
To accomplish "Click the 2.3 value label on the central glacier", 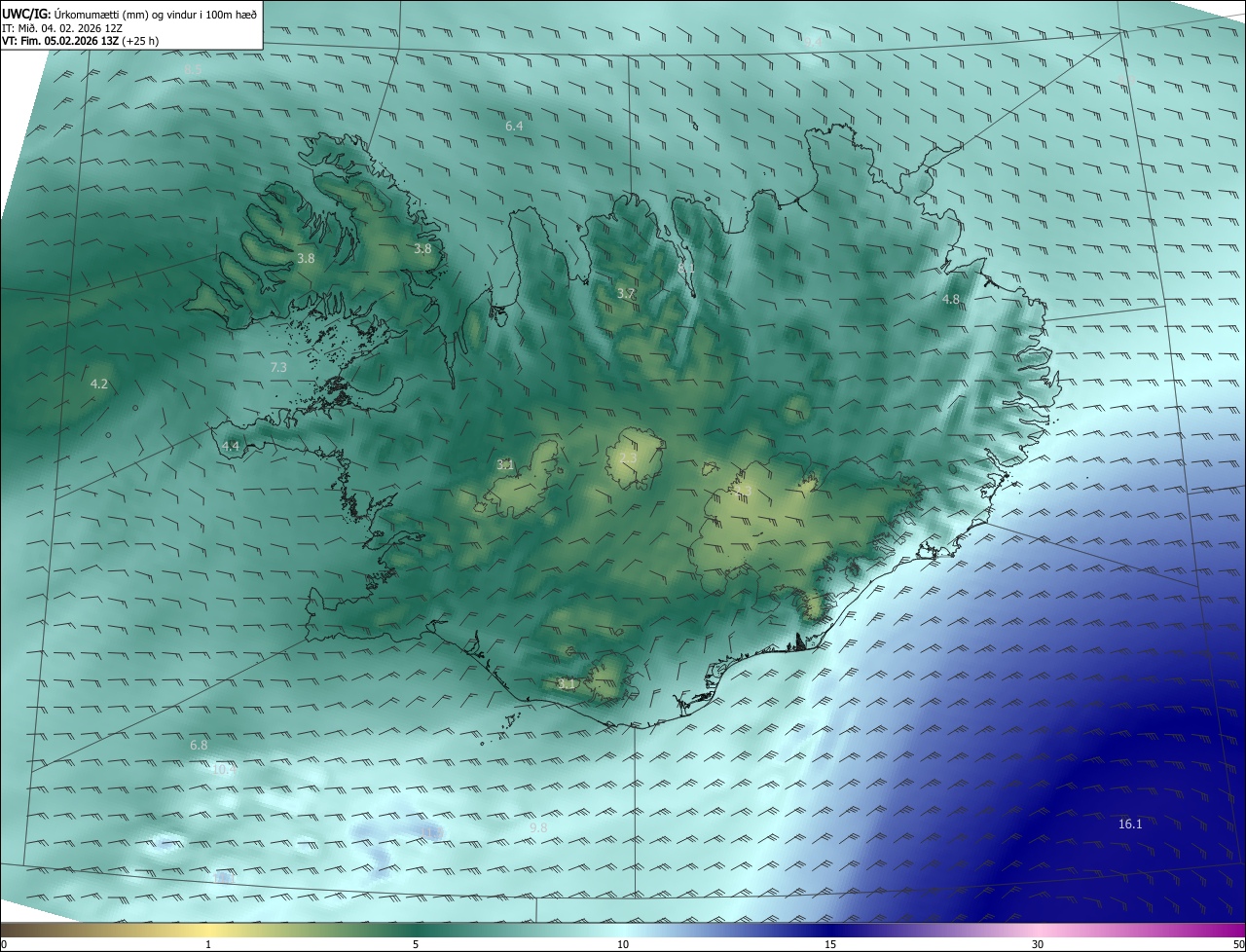I will pyautogui.click(x=629, y=458).
